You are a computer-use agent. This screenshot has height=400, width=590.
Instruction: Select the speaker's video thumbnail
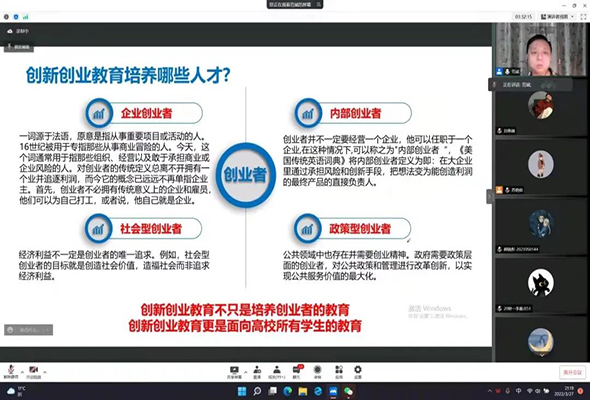click(x=540, y=49)
